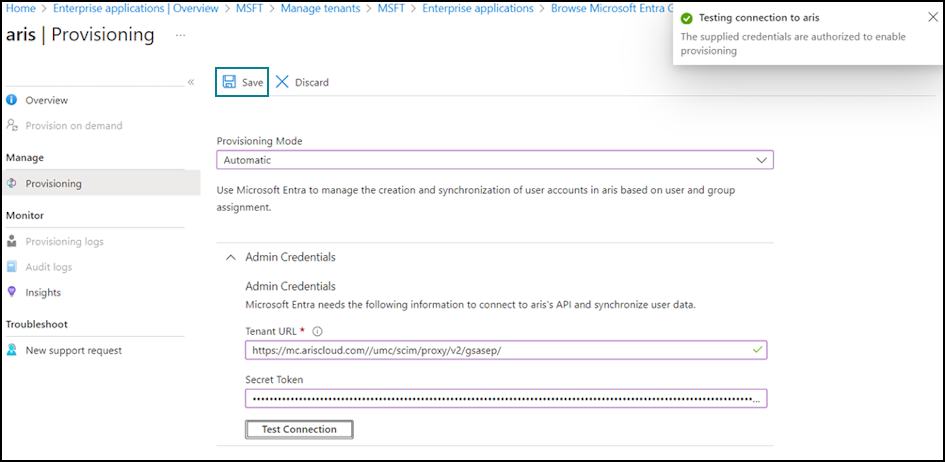Open Browse Microsoft Entra Gallery breadcrumb

[x=611, y=8]
